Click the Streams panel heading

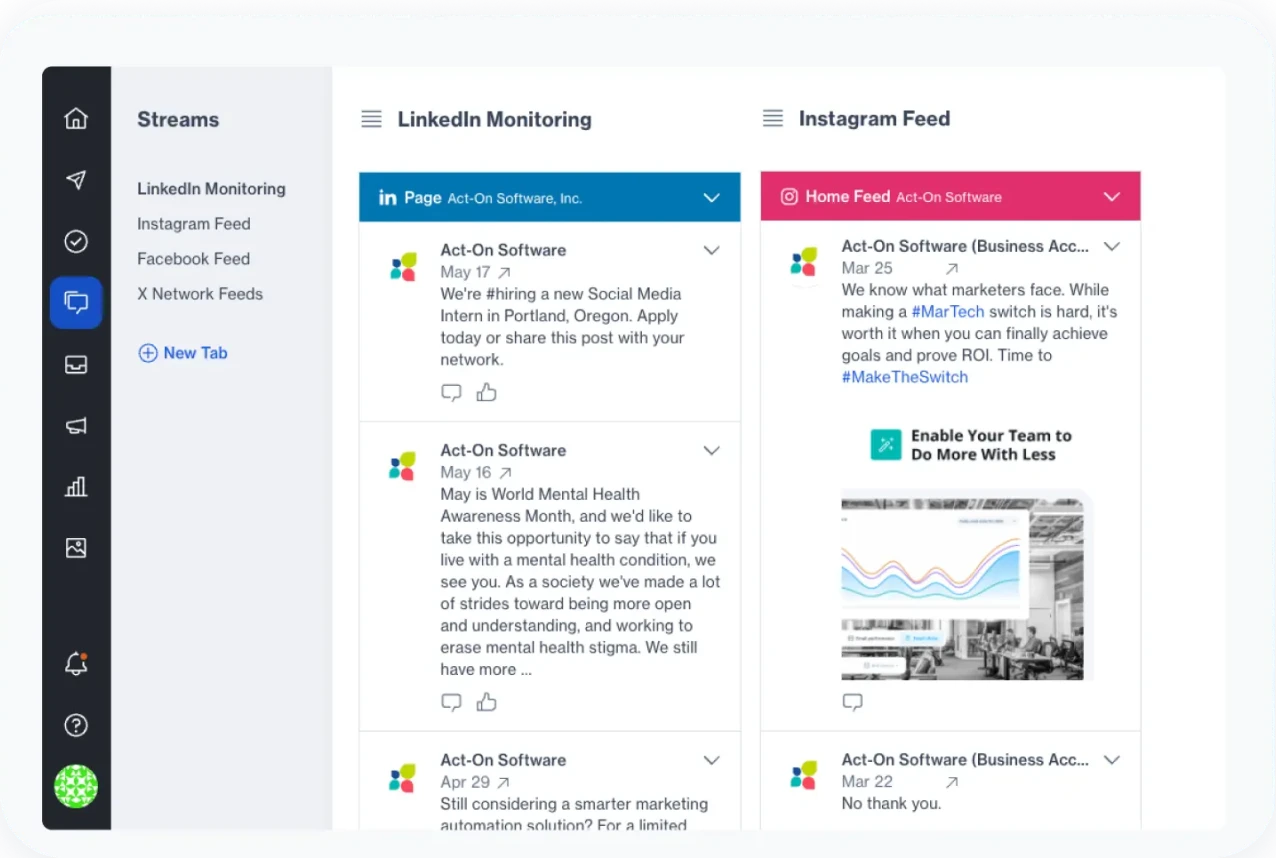point(178,120)
